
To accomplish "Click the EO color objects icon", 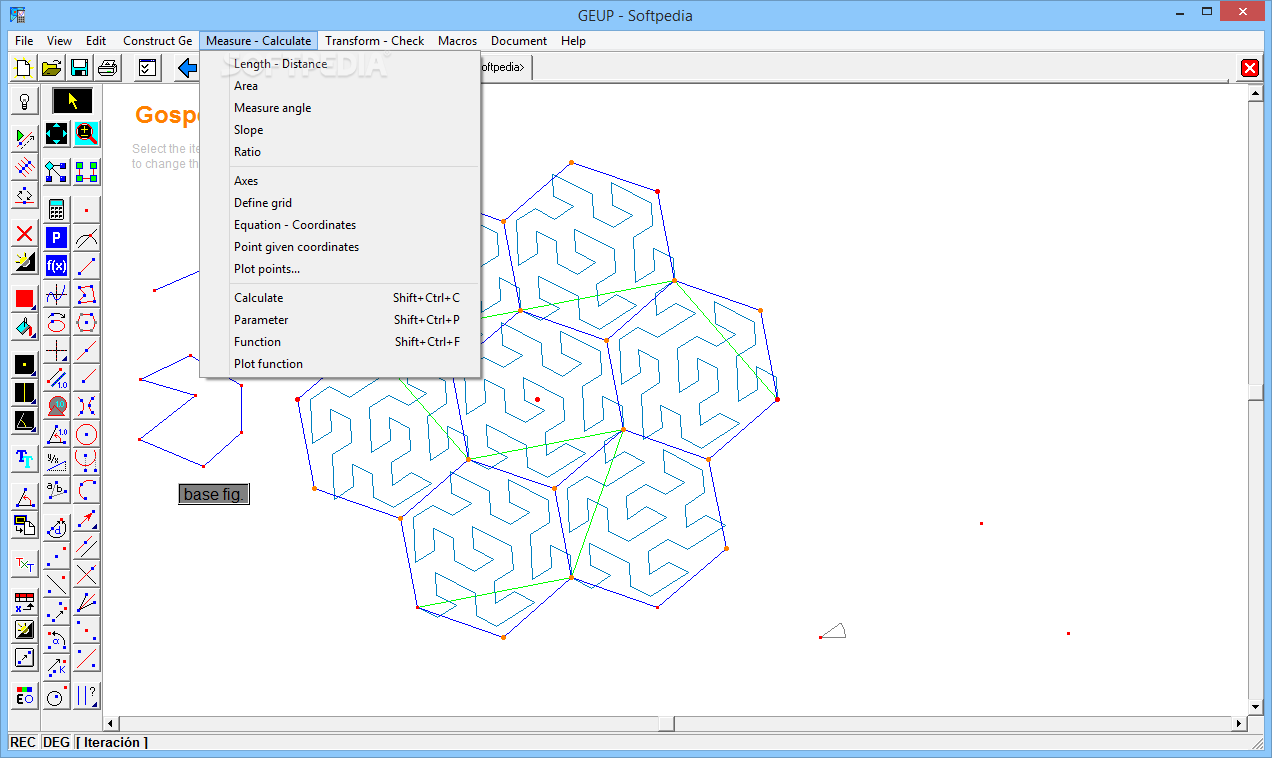I will coord(25,696).
